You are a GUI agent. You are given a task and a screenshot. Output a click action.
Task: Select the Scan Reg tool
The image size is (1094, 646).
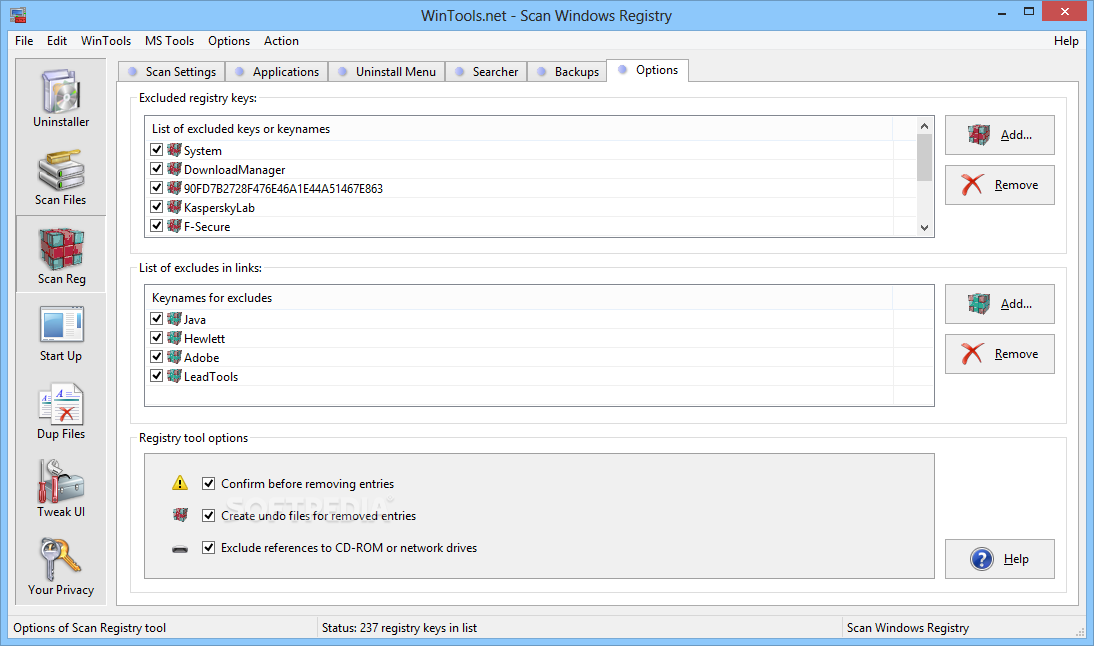pyautogui.click(x=61, y=255)
